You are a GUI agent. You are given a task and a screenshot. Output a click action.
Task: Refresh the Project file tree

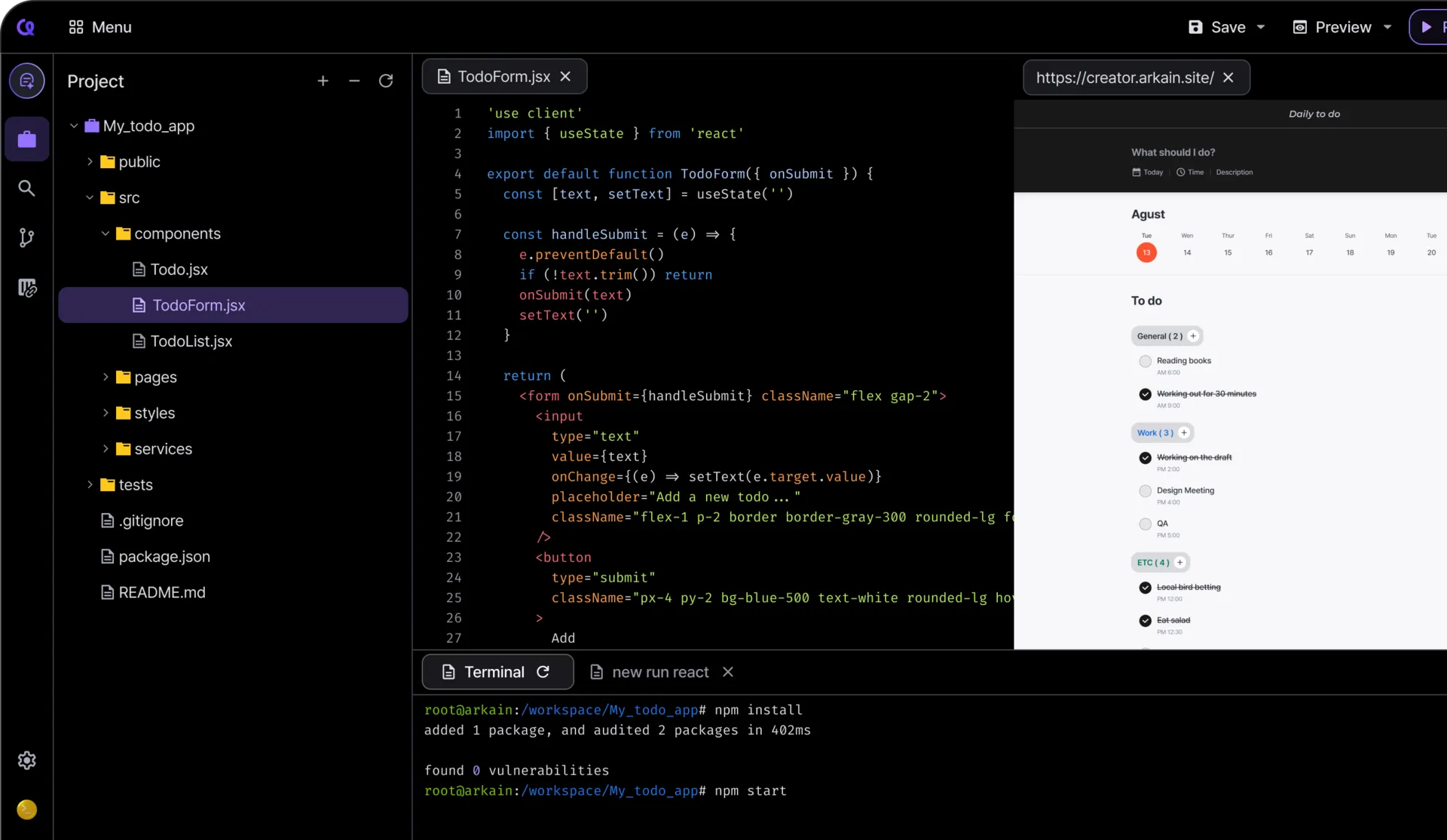[x=386, y=81]
